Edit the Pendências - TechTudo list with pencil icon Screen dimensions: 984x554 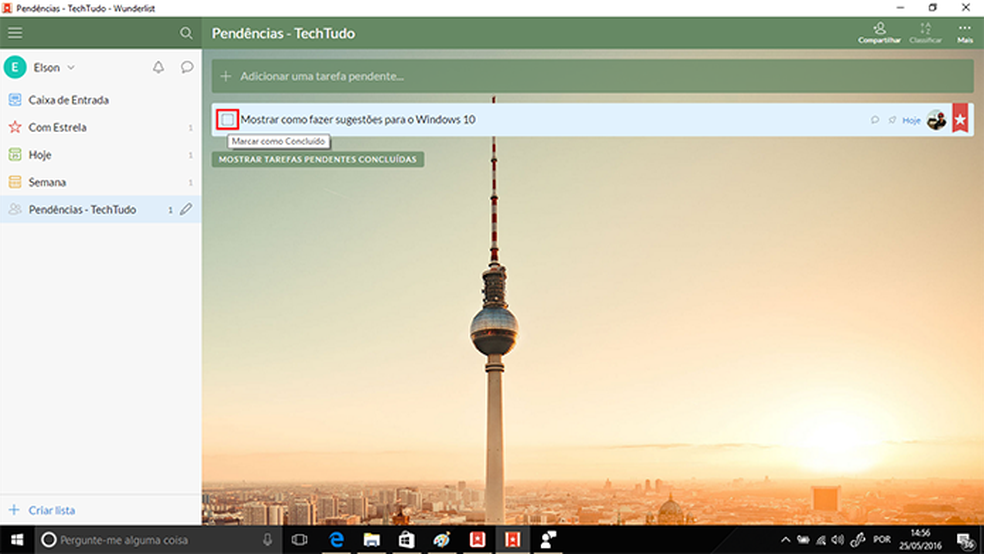pos(186,209)
